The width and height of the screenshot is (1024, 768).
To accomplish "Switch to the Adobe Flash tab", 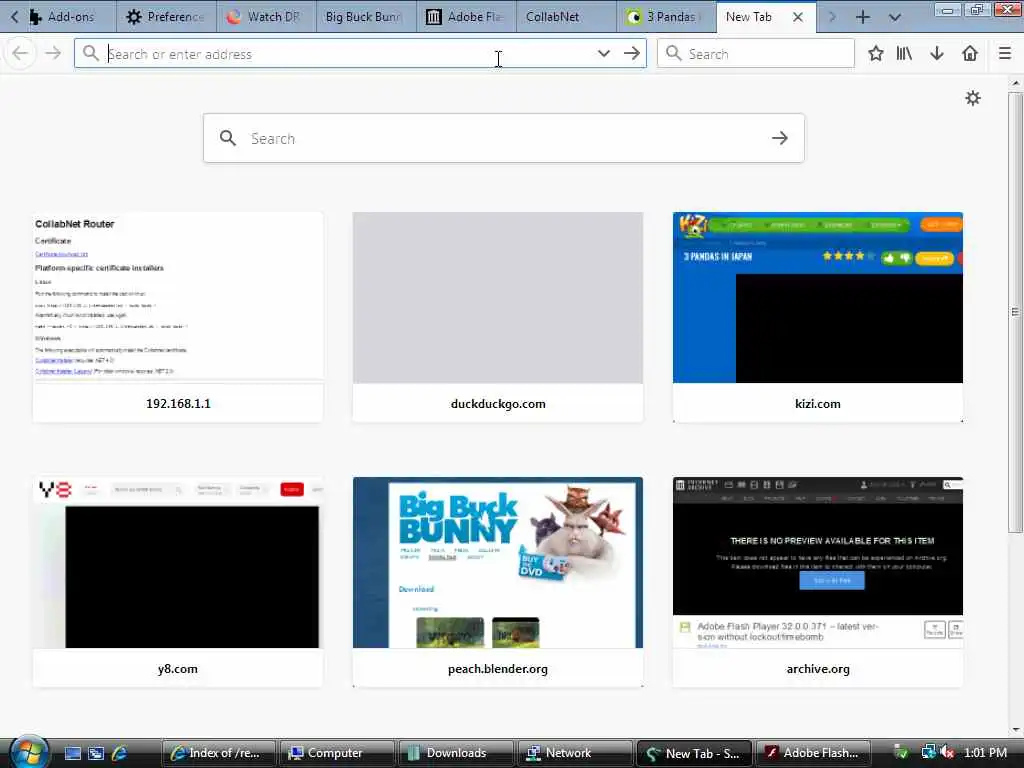I will coord(466,17).
